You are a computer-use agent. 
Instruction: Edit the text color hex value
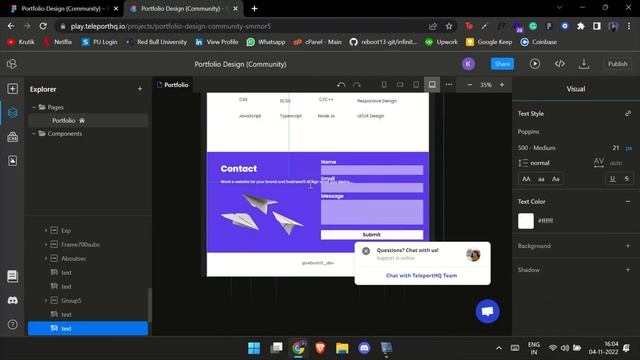click(x=545, y=221)
